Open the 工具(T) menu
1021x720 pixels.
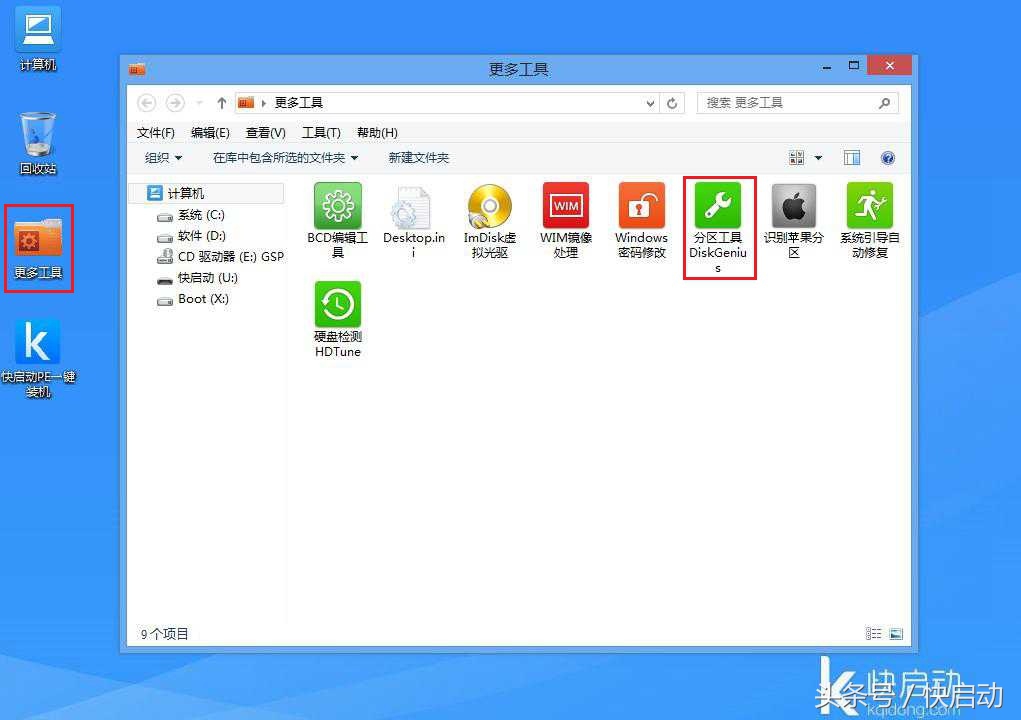click(320, 132)
